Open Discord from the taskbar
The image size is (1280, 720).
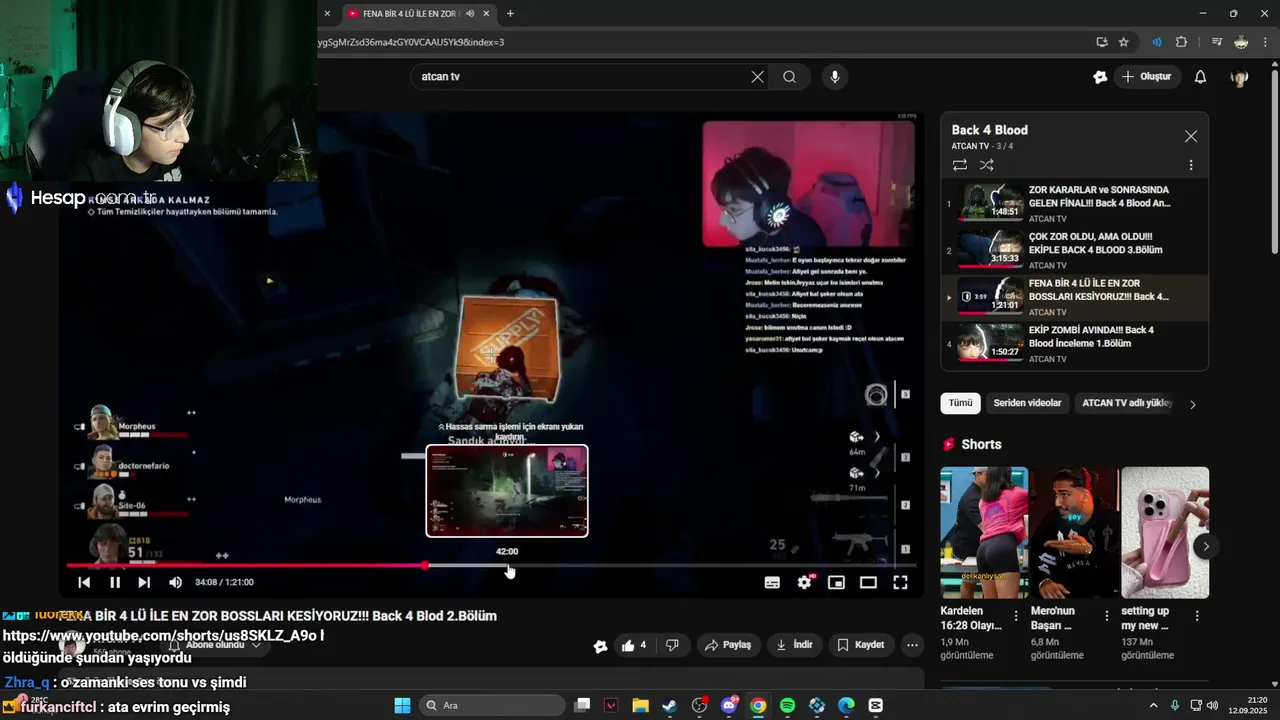click(729, 706)
